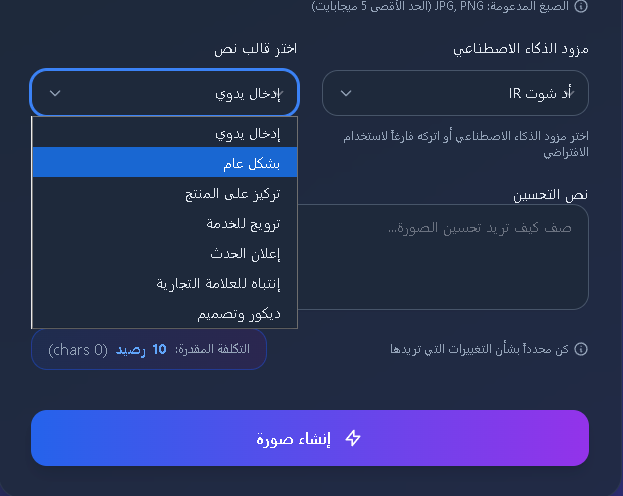The image size is (623, 496).
Task: Click the estimated cost credits badge
Action: coord(149,350)
